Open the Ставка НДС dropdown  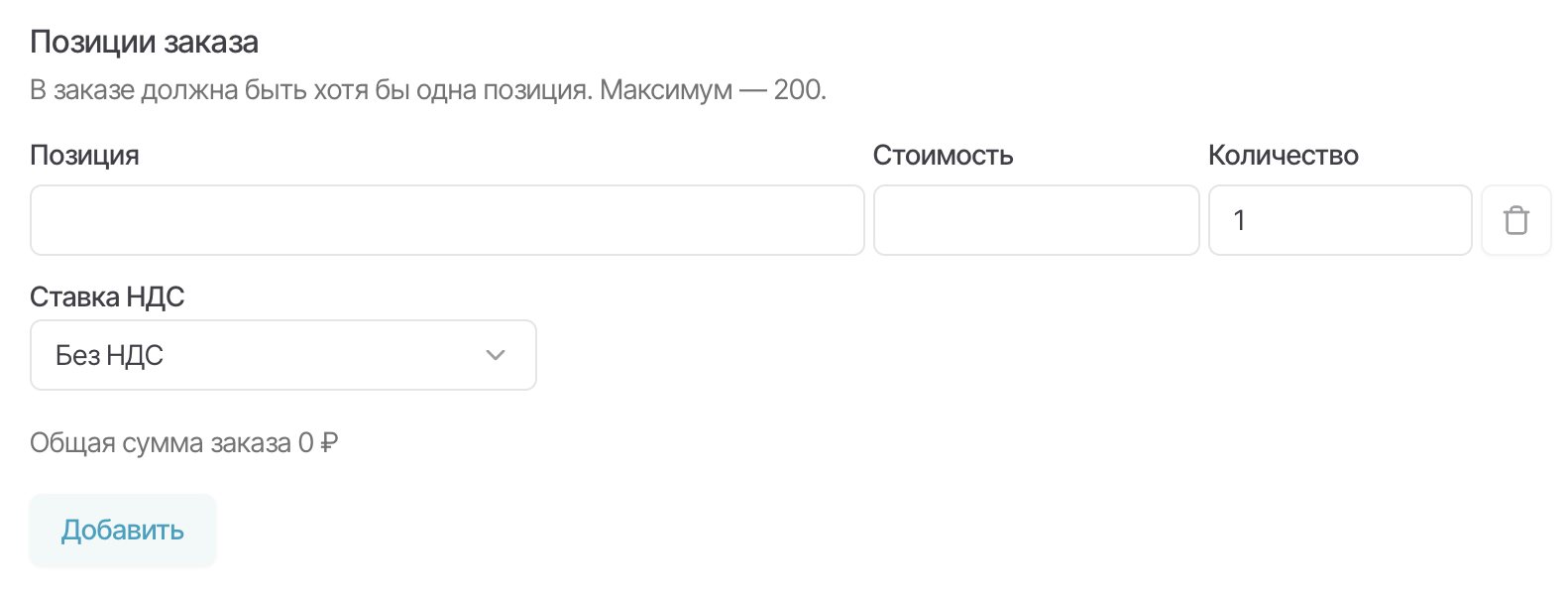pos(282,355)
